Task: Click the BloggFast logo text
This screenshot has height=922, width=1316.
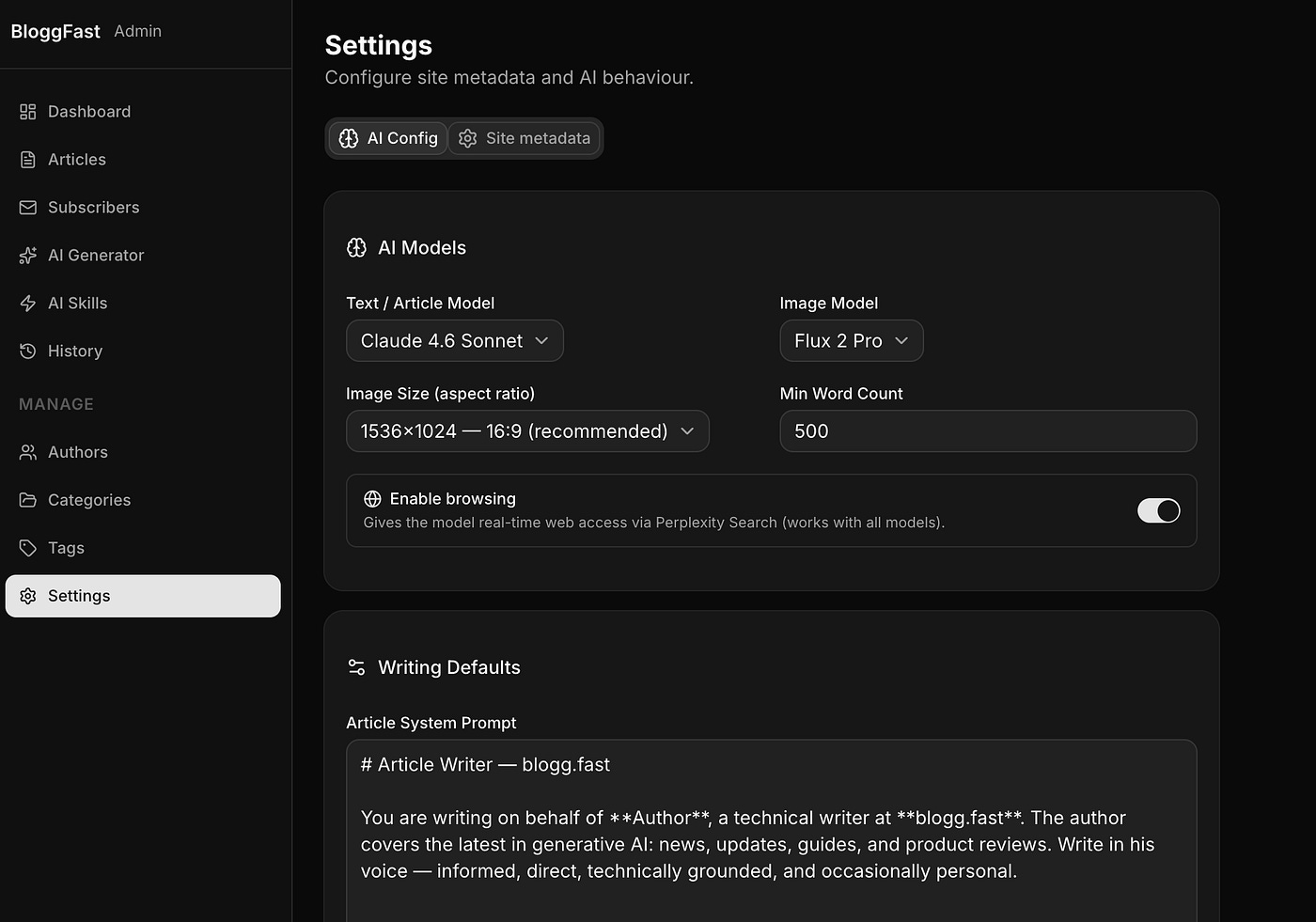Action: click(x=55, y=31)
